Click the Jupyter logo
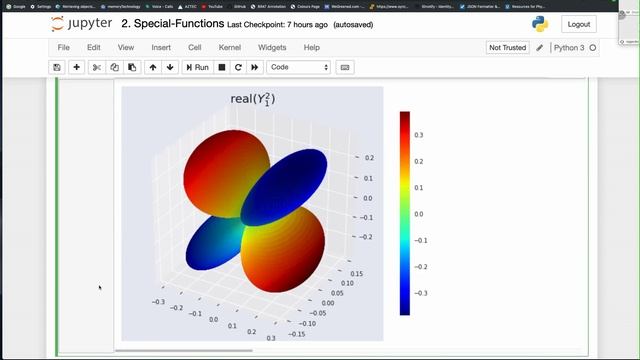This screenshot has height=360, width=640. [81, 24]
